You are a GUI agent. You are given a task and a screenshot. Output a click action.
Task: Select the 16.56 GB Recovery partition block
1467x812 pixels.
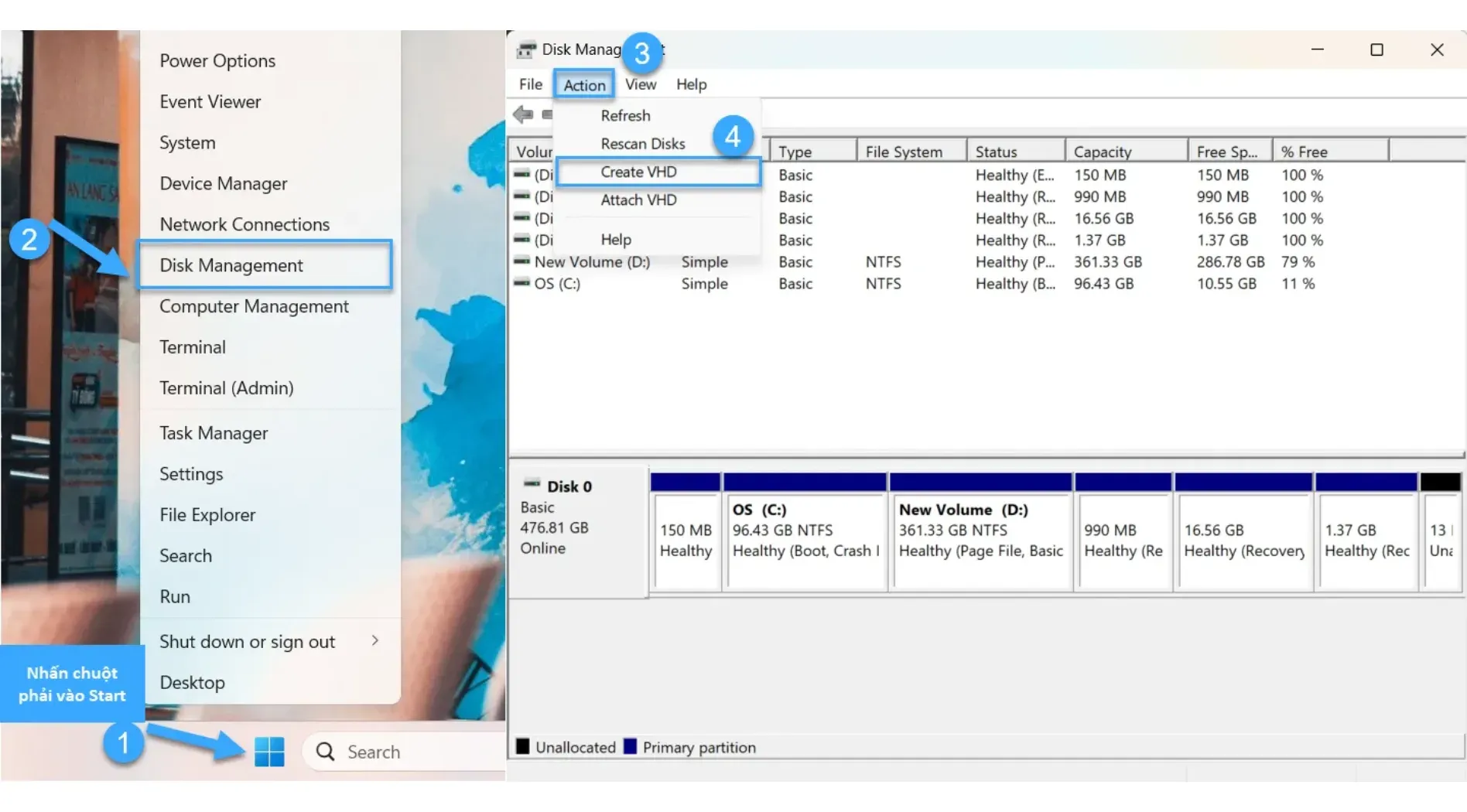coord(1243,532)
